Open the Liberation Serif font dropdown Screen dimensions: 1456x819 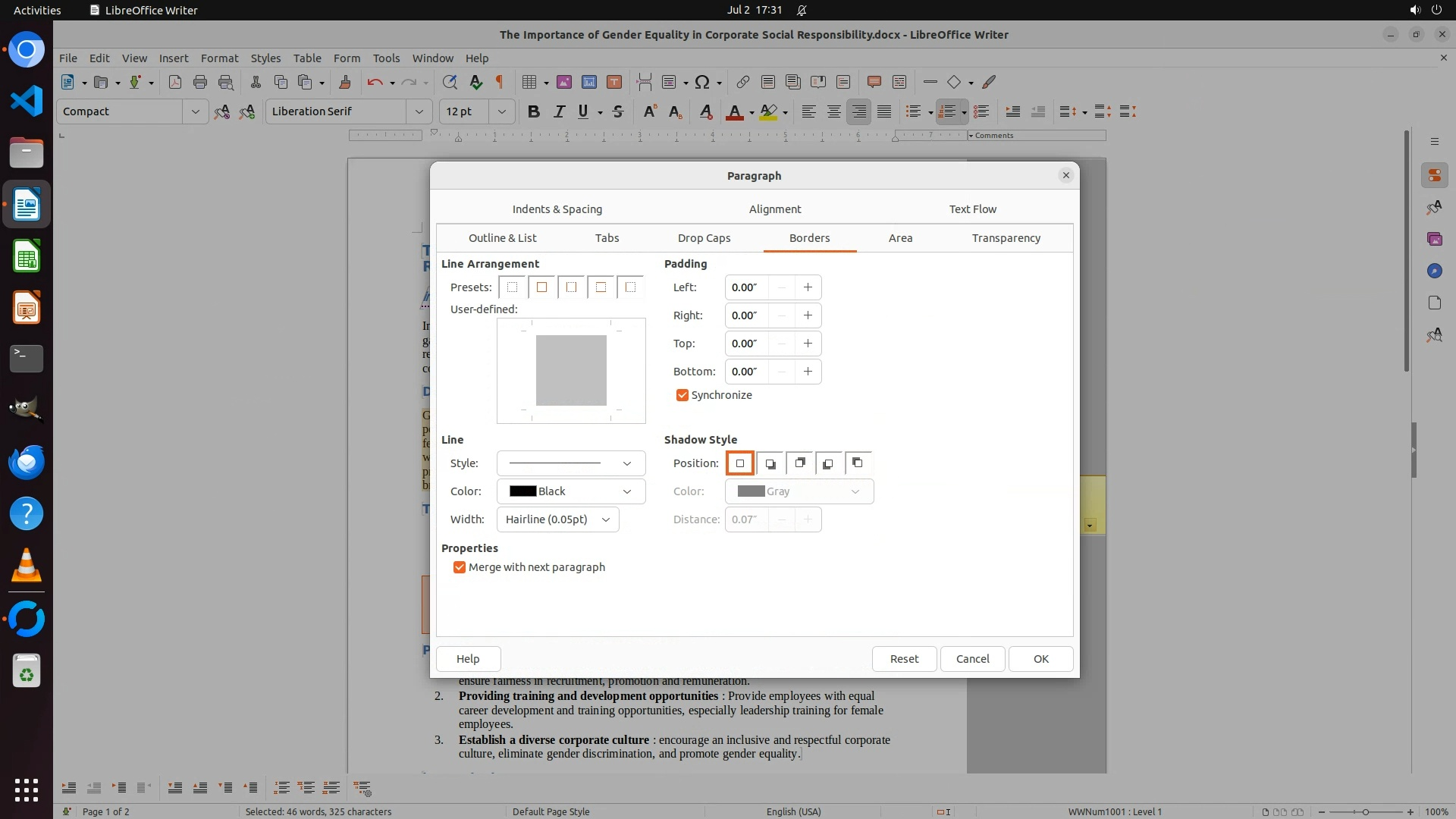coord(419,111)
